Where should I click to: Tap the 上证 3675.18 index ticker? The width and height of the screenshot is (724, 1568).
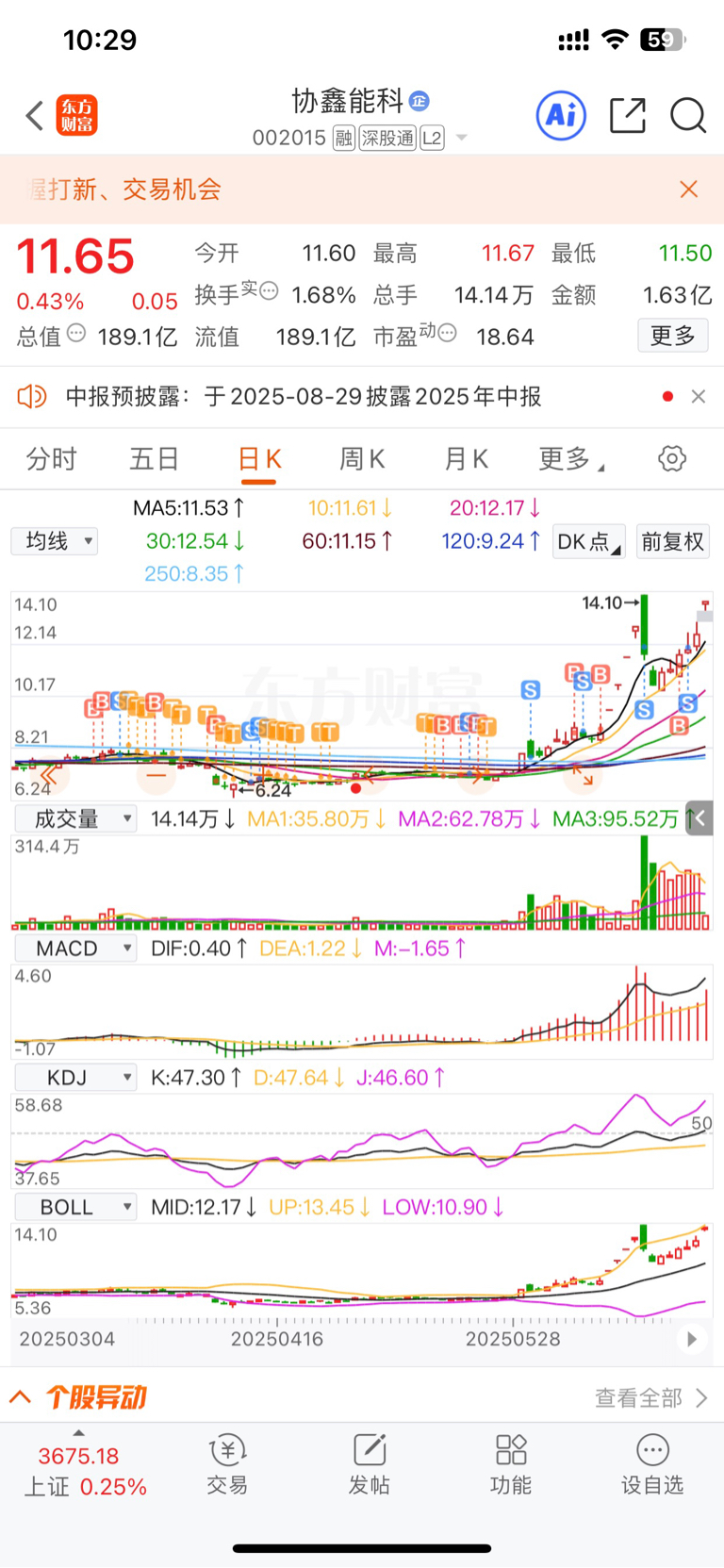(x=85, y=1471)
